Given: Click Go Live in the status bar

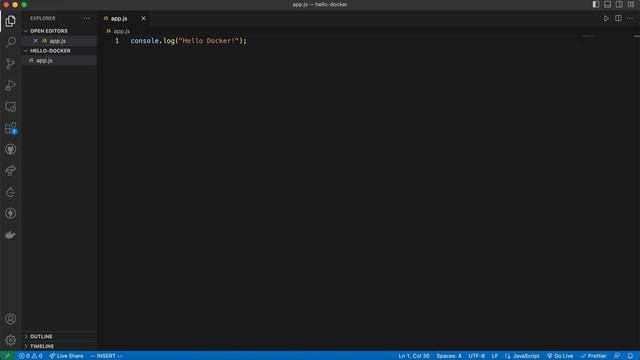Looking at the screenshot, I should 560,356.
